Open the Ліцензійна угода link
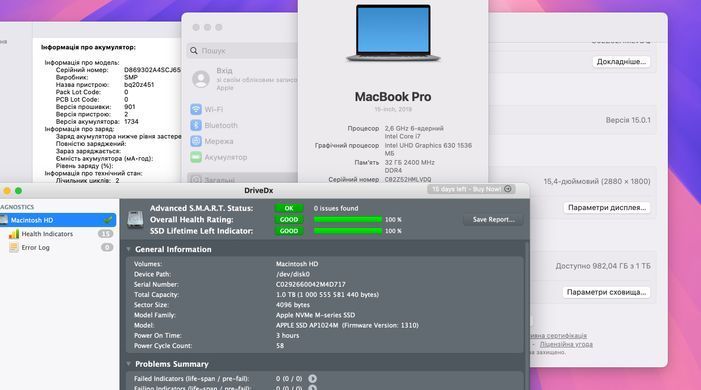 click(566, 344)
